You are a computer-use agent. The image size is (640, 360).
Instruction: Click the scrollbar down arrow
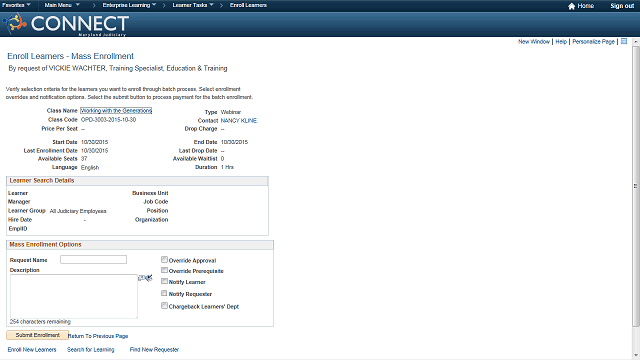click(635, 356)
